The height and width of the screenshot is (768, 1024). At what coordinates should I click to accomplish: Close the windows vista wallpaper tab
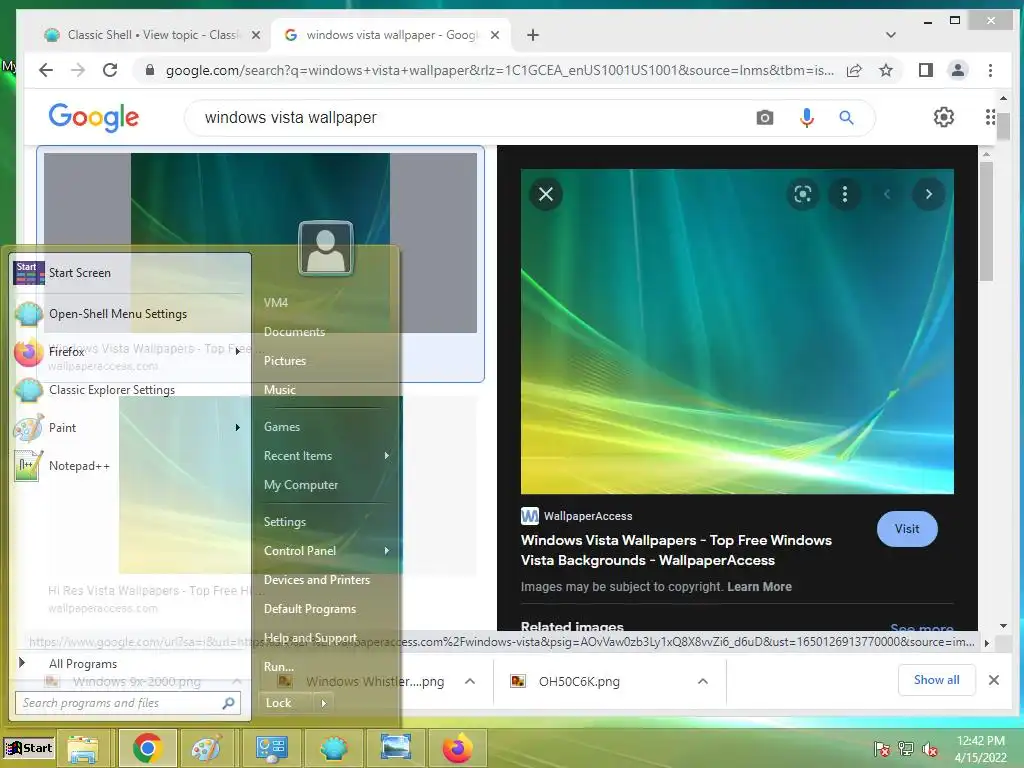(494, 35)
